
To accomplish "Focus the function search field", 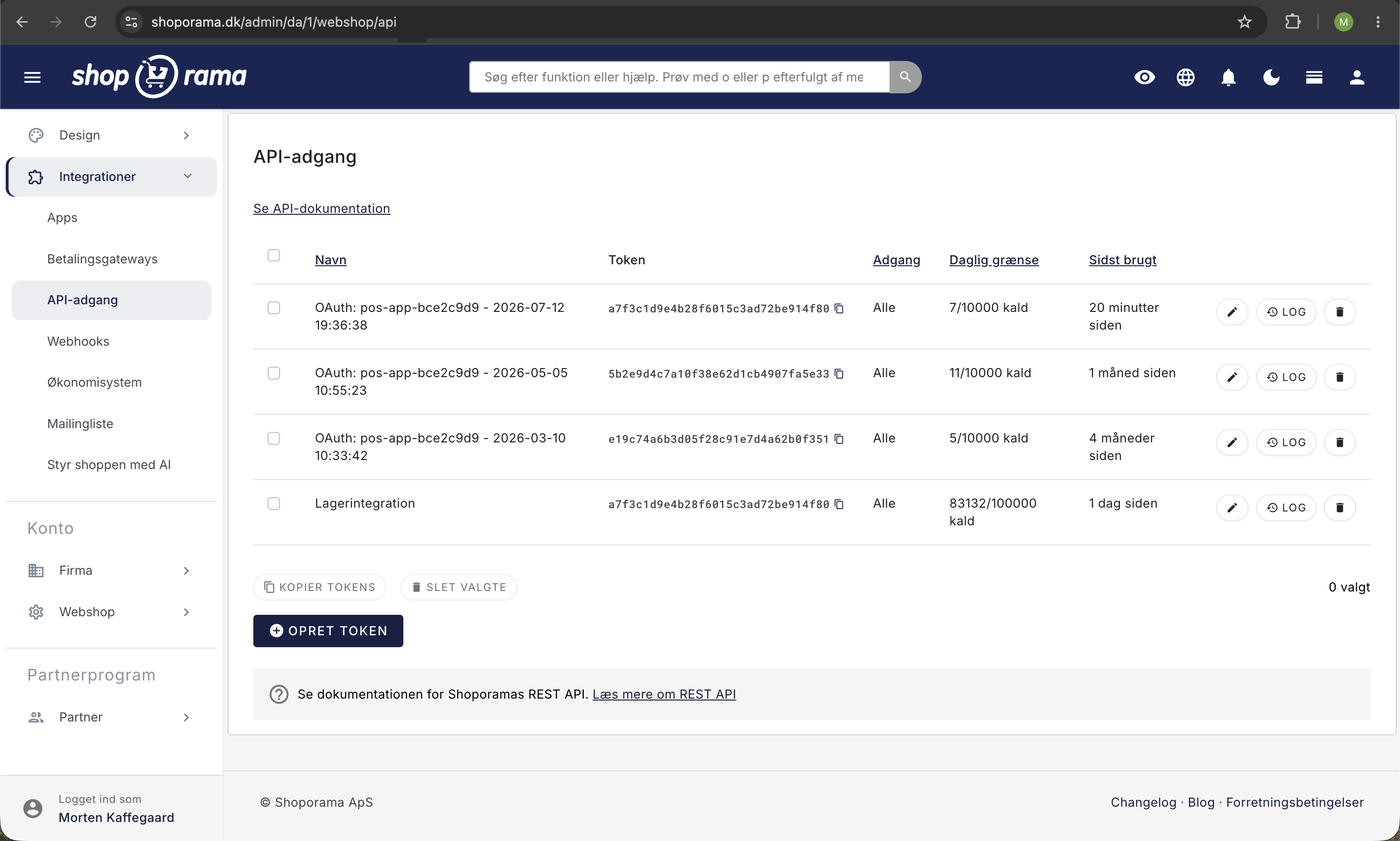I will pyautogui.click(x=679, y=77).
